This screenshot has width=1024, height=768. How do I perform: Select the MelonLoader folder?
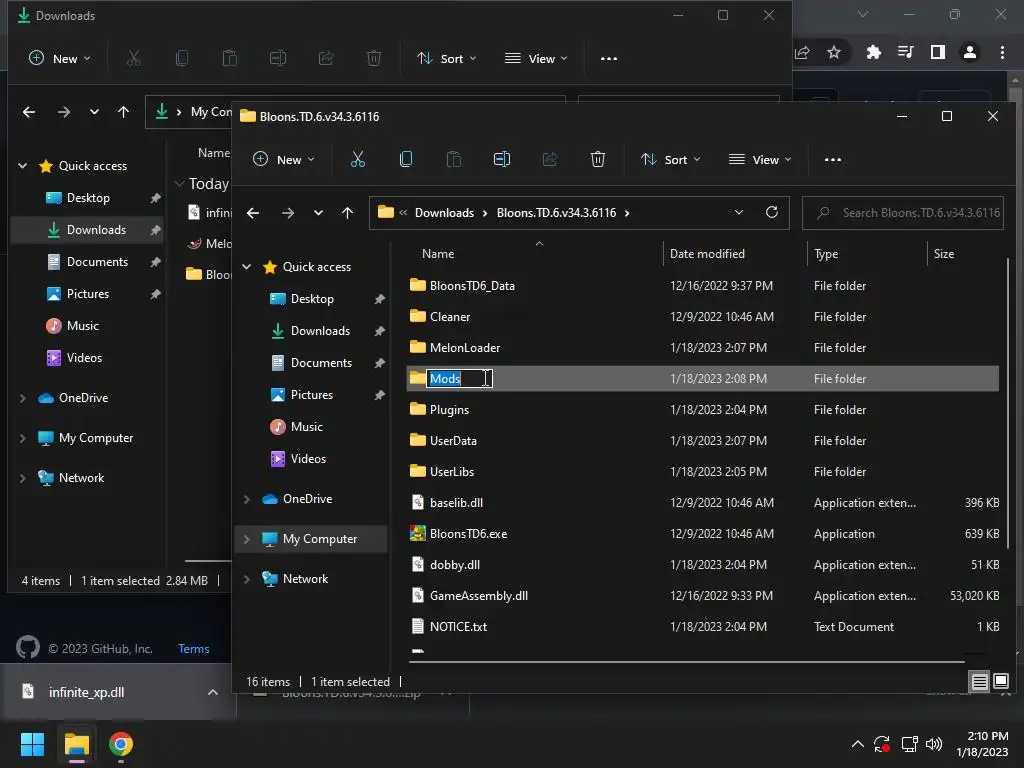pyautogui.click(x=703, y=347)
